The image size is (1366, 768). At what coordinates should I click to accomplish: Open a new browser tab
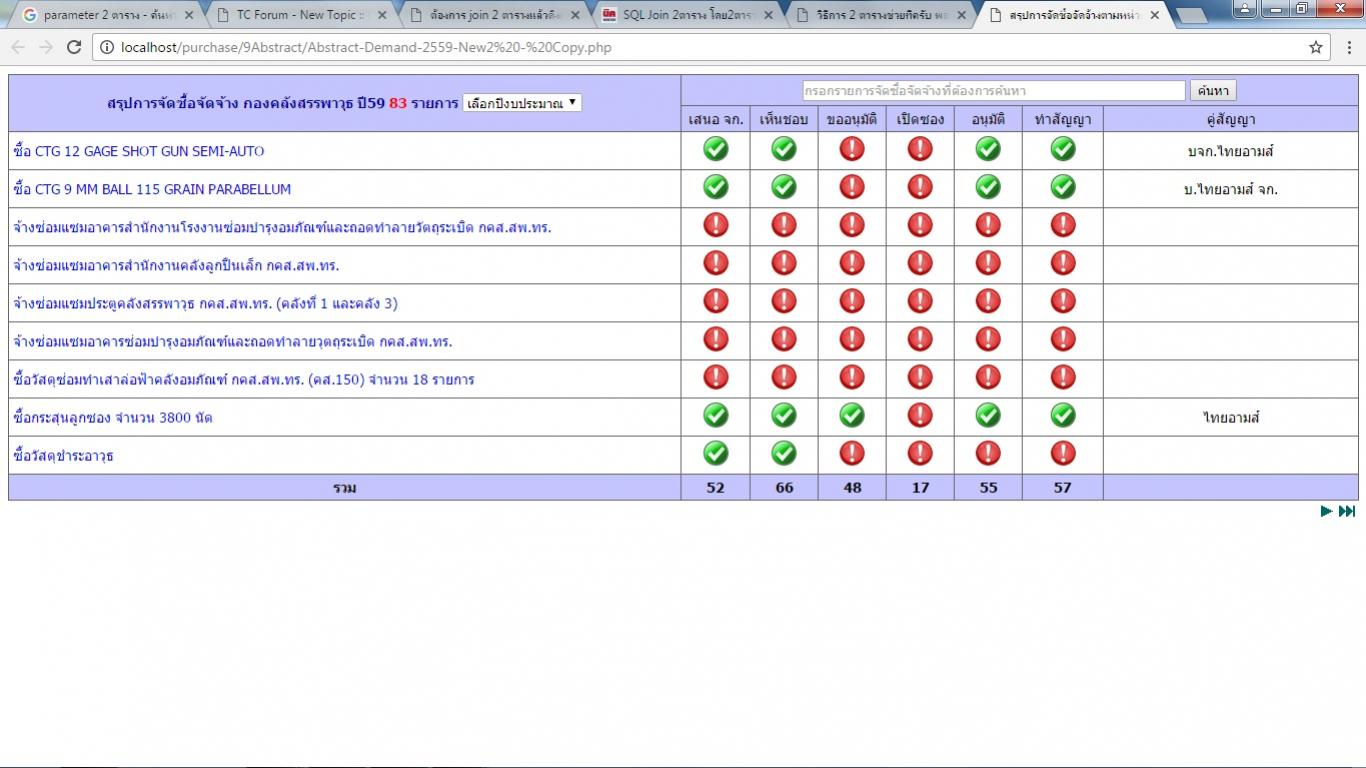click(1190, 15)
